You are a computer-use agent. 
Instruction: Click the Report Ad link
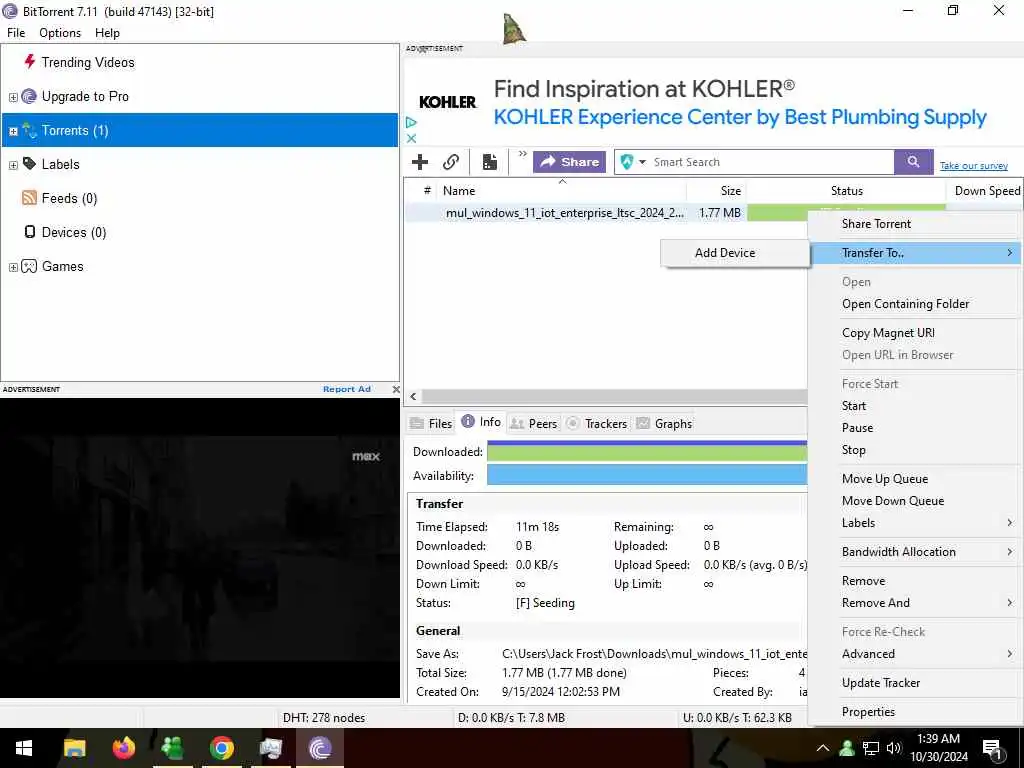pyautogui.click(x=347, y=389)
